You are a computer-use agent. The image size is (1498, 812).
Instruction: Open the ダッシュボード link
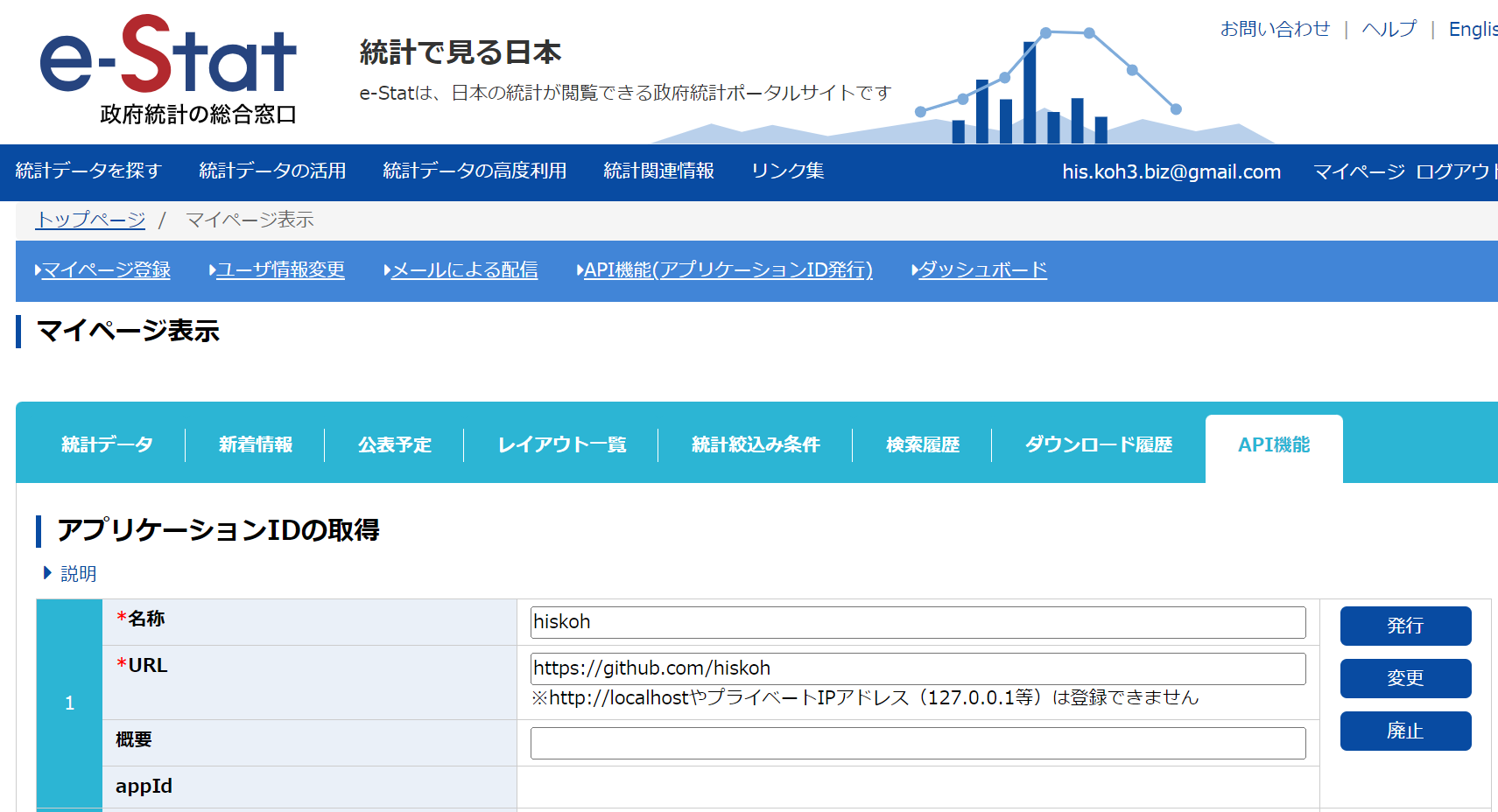pyautogui.click(x=981, y=271)
